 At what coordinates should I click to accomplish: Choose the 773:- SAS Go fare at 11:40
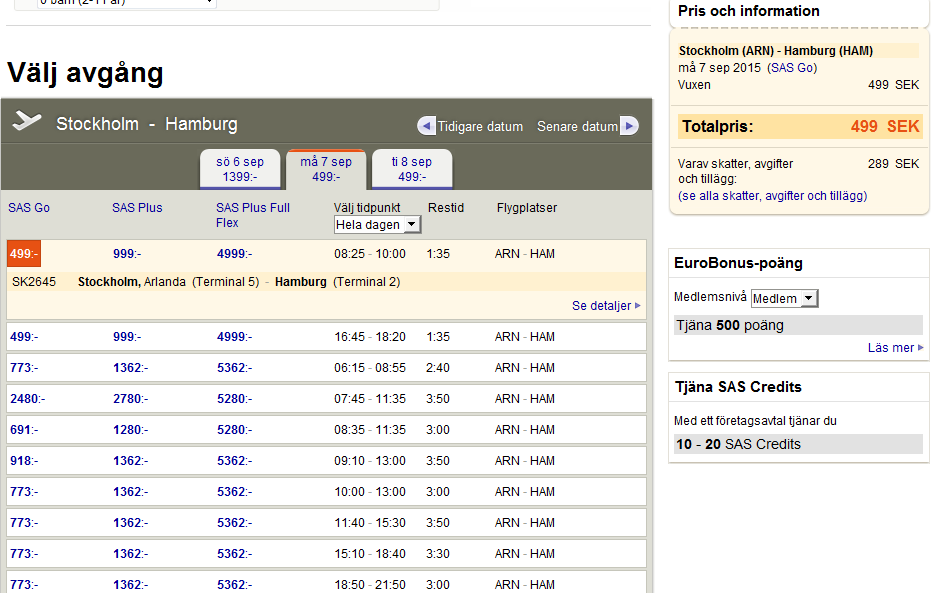pyautogui.click(x=24, y=523)
